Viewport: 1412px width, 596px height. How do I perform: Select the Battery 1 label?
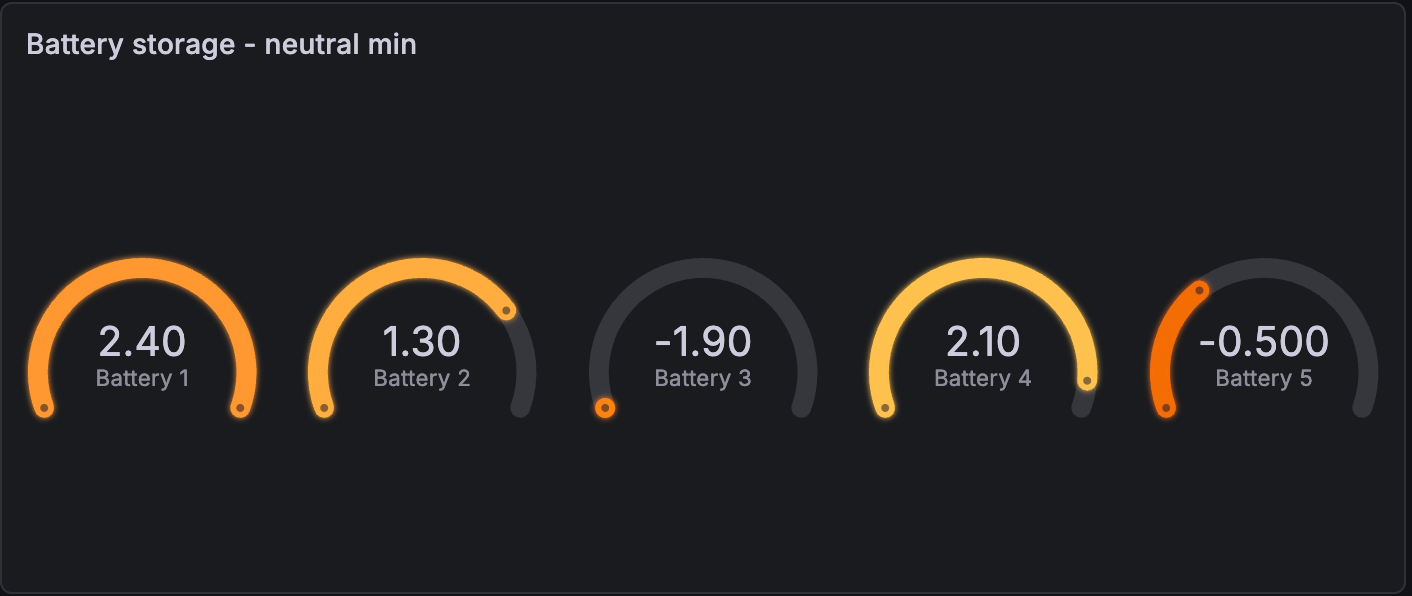tap(142, 379)
